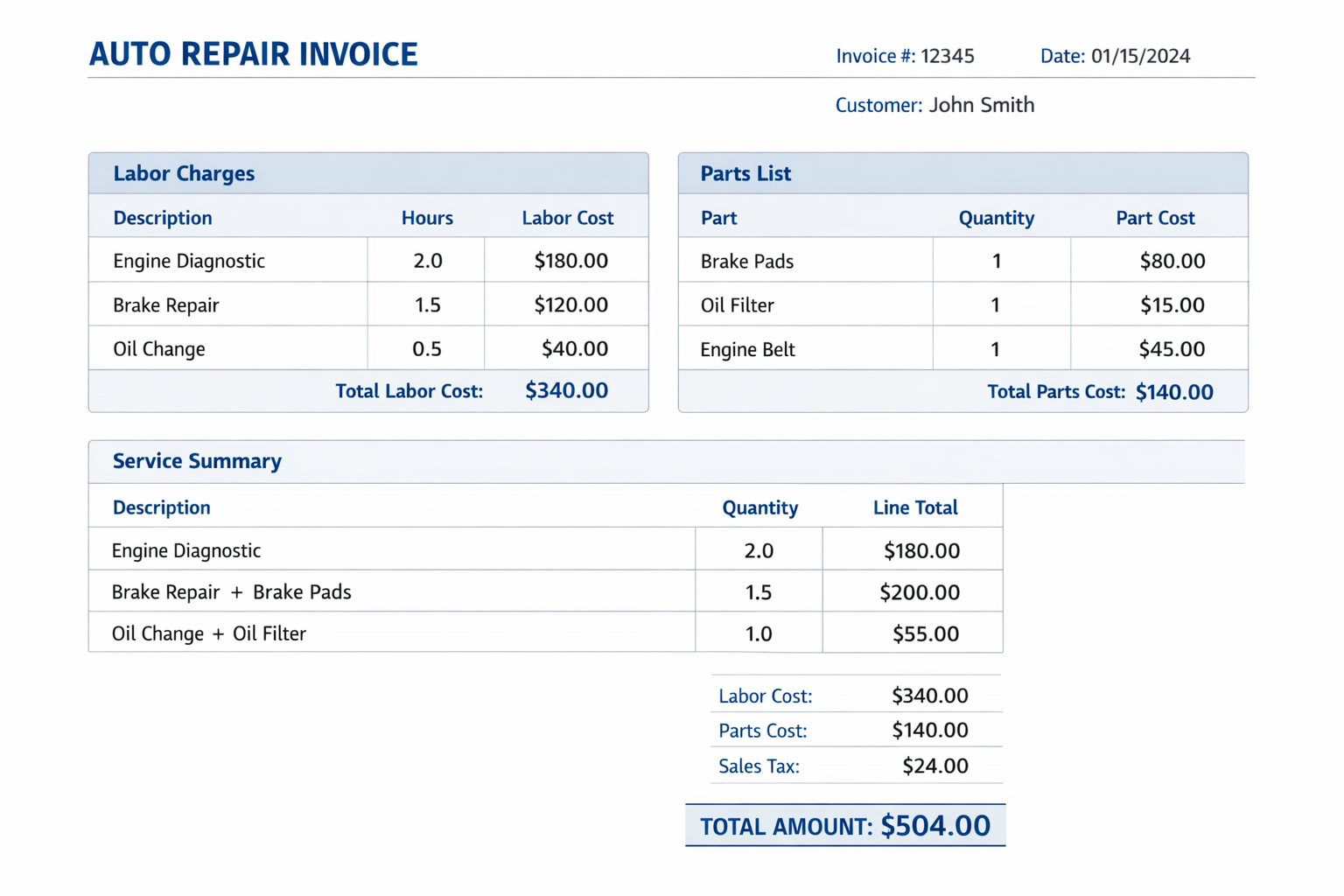Select the Line Total column header
Screen dimensions: 1344x896
[x=914, y=507]
